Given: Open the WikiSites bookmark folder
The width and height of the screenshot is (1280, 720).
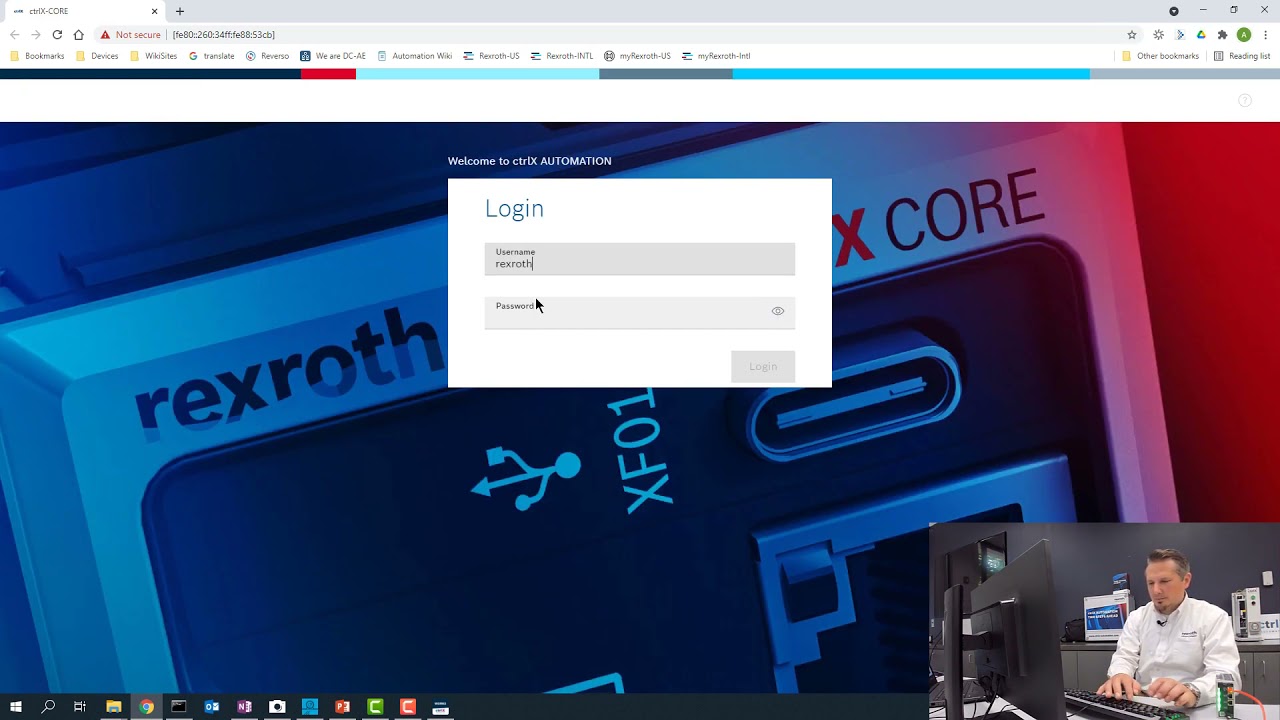Looking at the screenshot, I should tap(153, 56).
